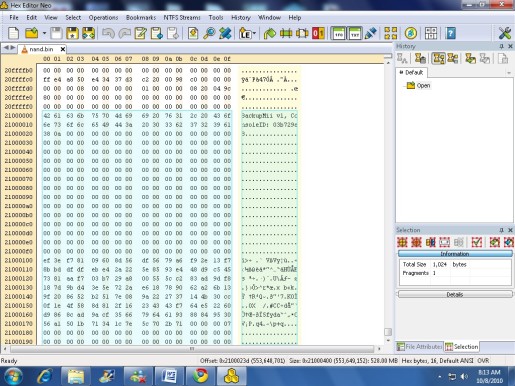Image resolution: width=515 pixels, height=386 pixels.
Task: Click hex row address 21000000
Action: pos(19,116)
